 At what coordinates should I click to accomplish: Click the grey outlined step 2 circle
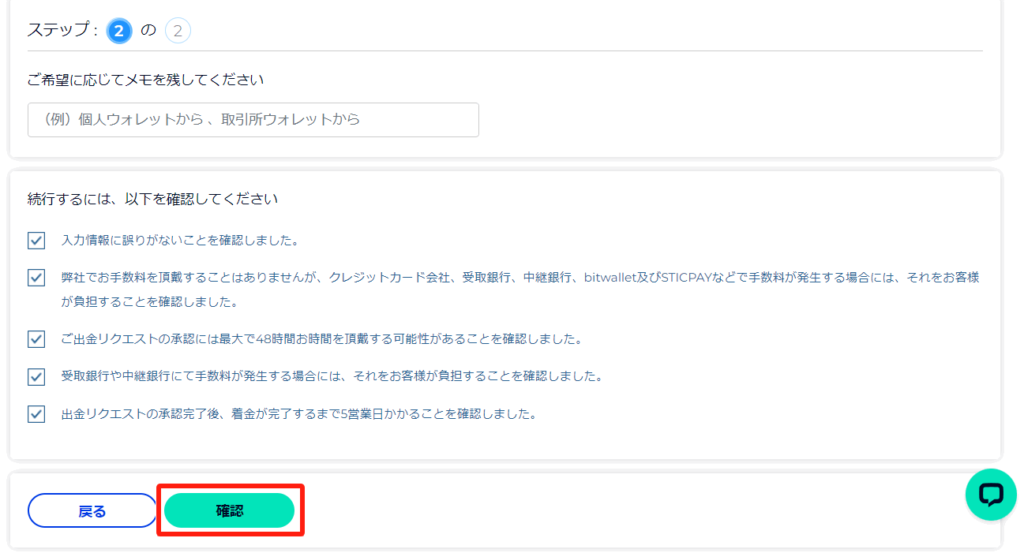[177, 31]
